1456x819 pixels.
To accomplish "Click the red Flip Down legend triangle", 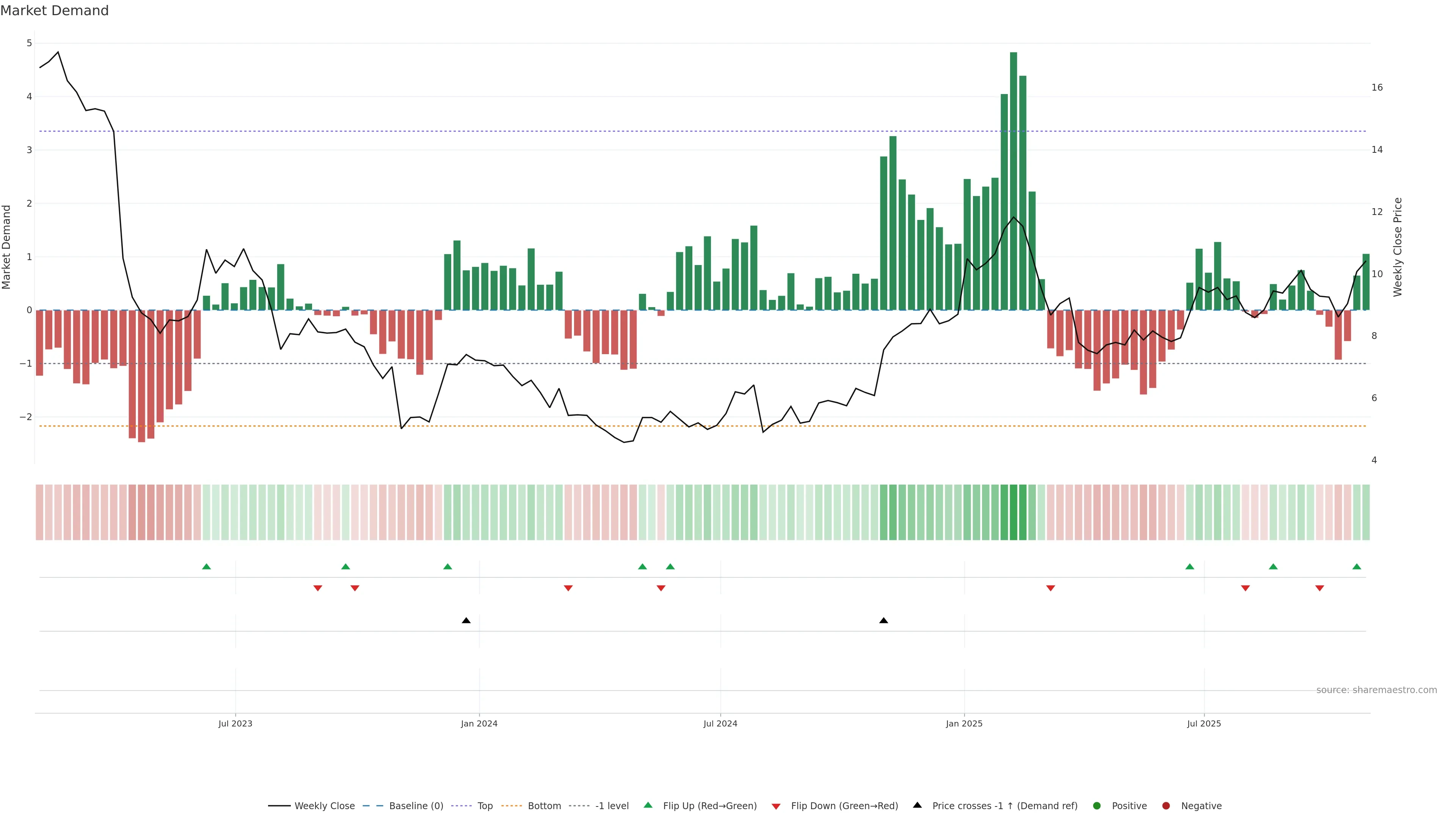I will [776, 806].
